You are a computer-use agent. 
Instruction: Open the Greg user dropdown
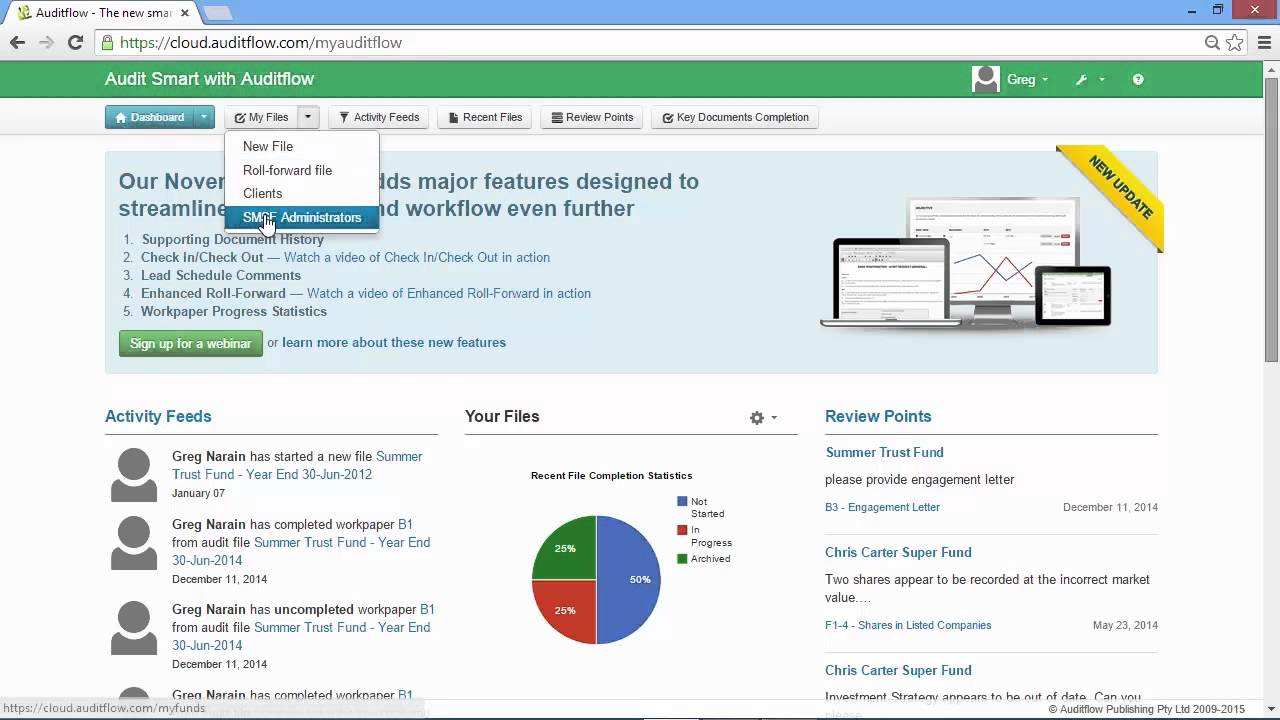pos(1027,80)
